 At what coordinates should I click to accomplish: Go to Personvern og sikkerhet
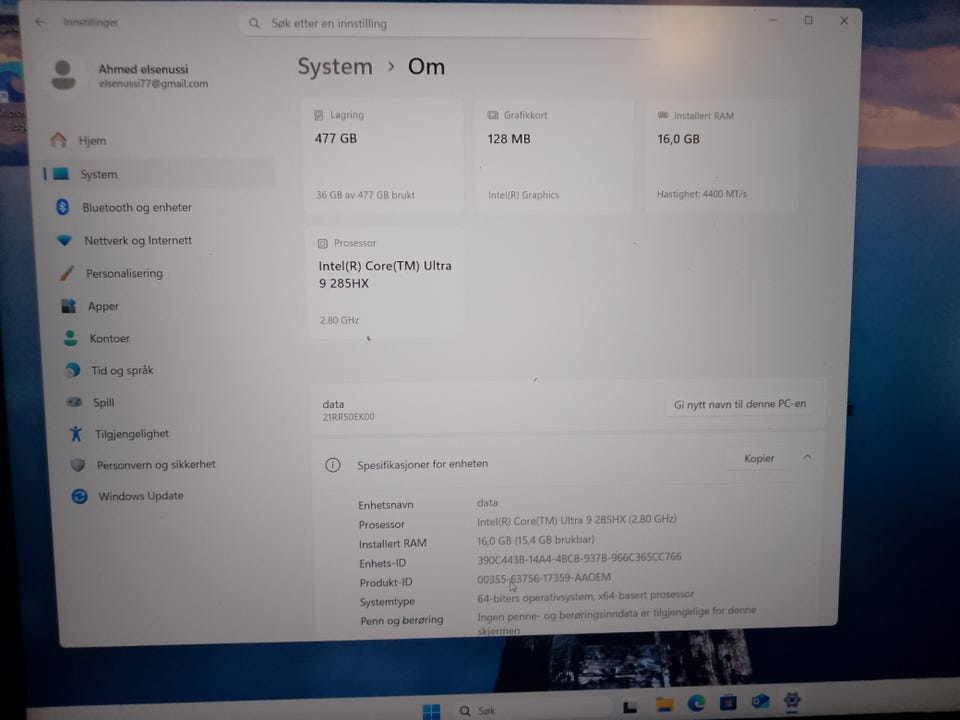[x=156, y=465]
